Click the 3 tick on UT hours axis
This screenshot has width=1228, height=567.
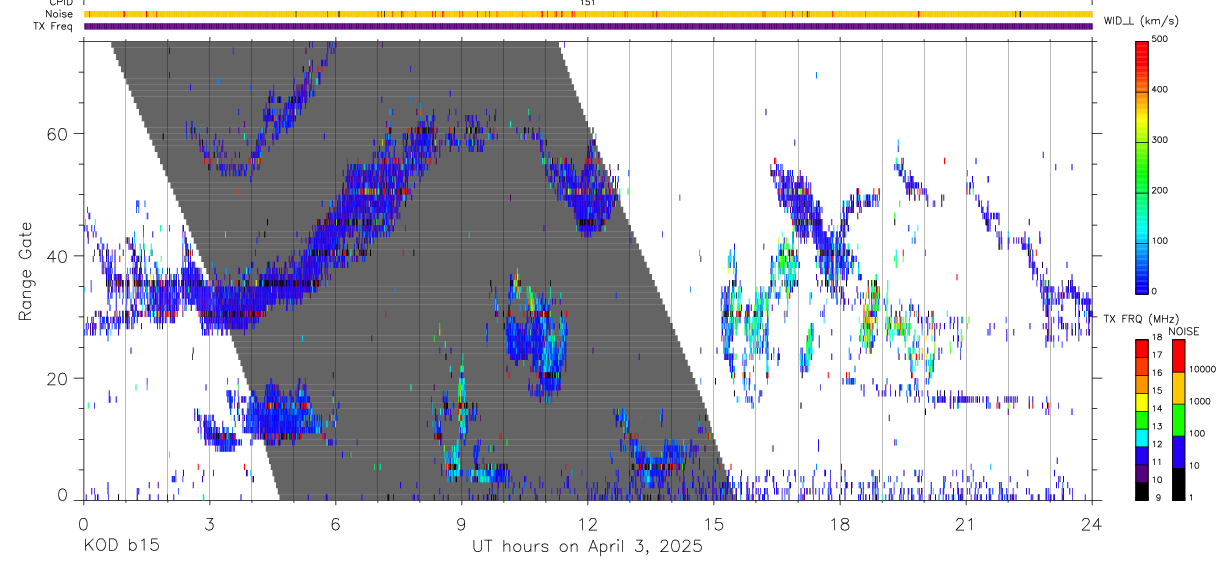pyautogui.click(x=209, y=524)
